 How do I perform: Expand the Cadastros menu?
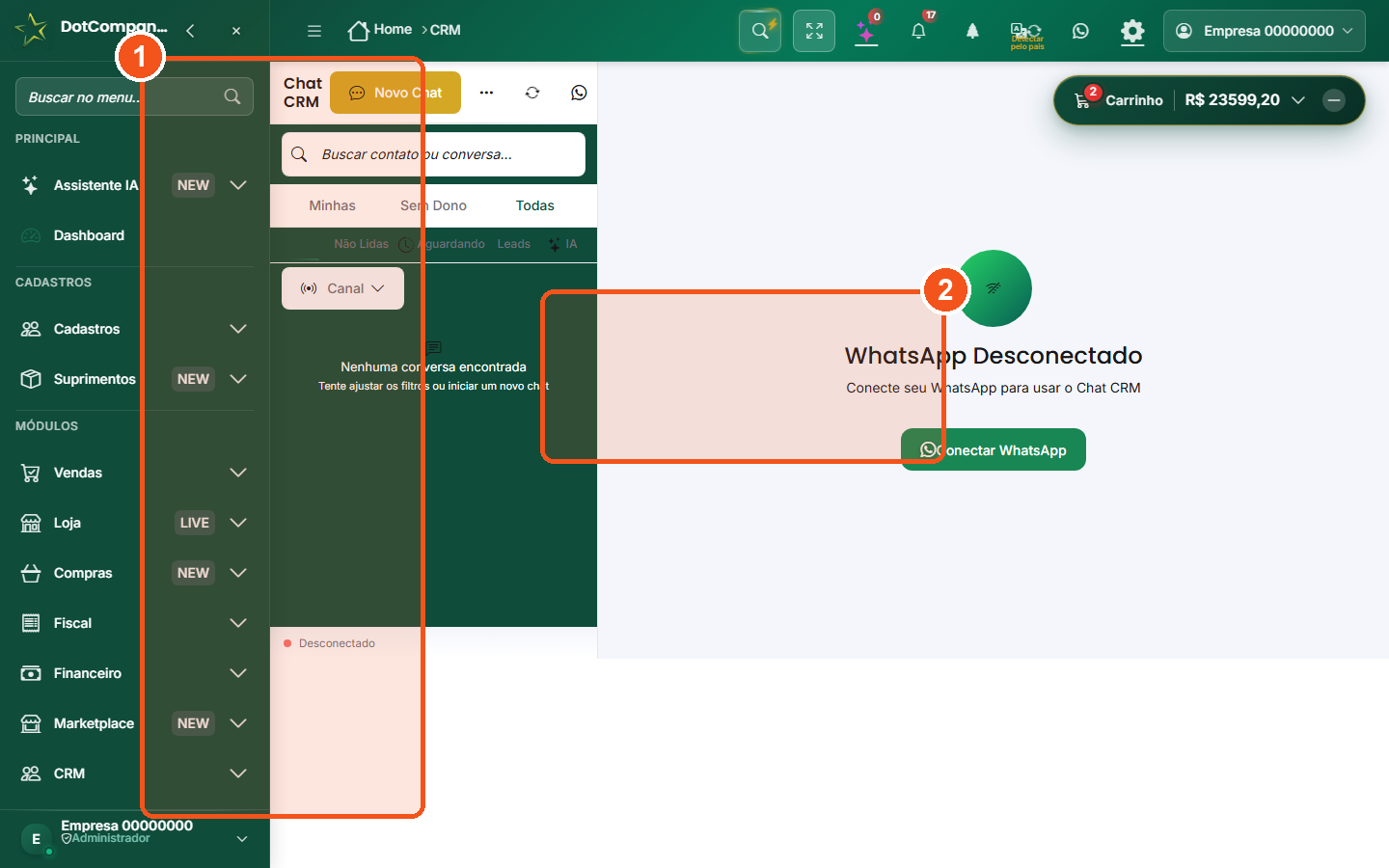[x=238, y=329]
